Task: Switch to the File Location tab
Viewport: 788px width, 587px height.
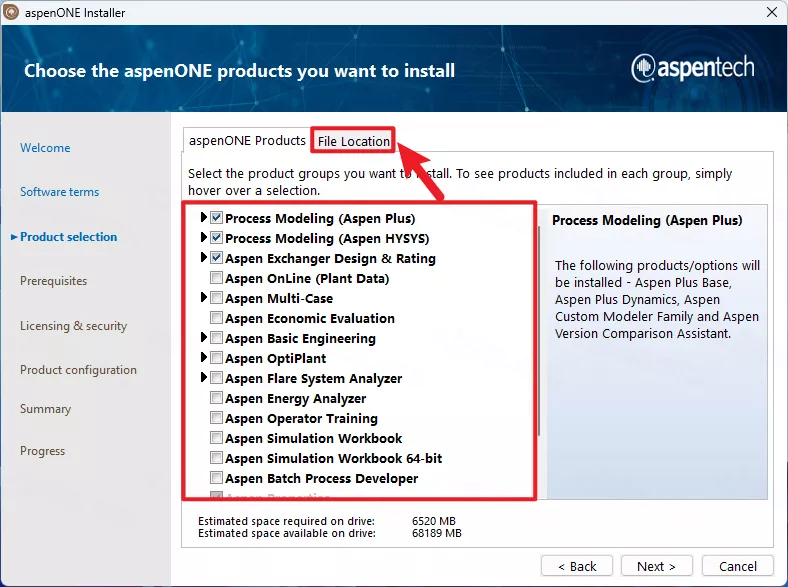Action: (353, 141)
